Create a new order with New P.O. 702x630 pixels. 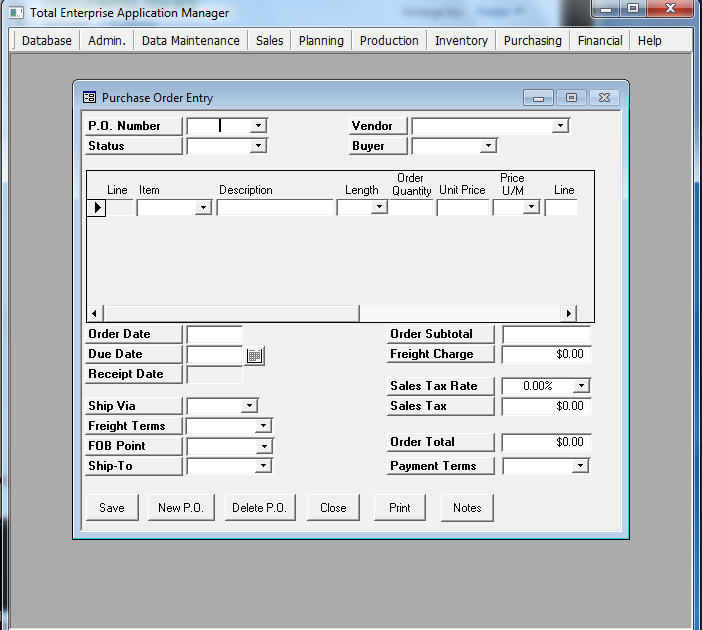click(181, 508)
